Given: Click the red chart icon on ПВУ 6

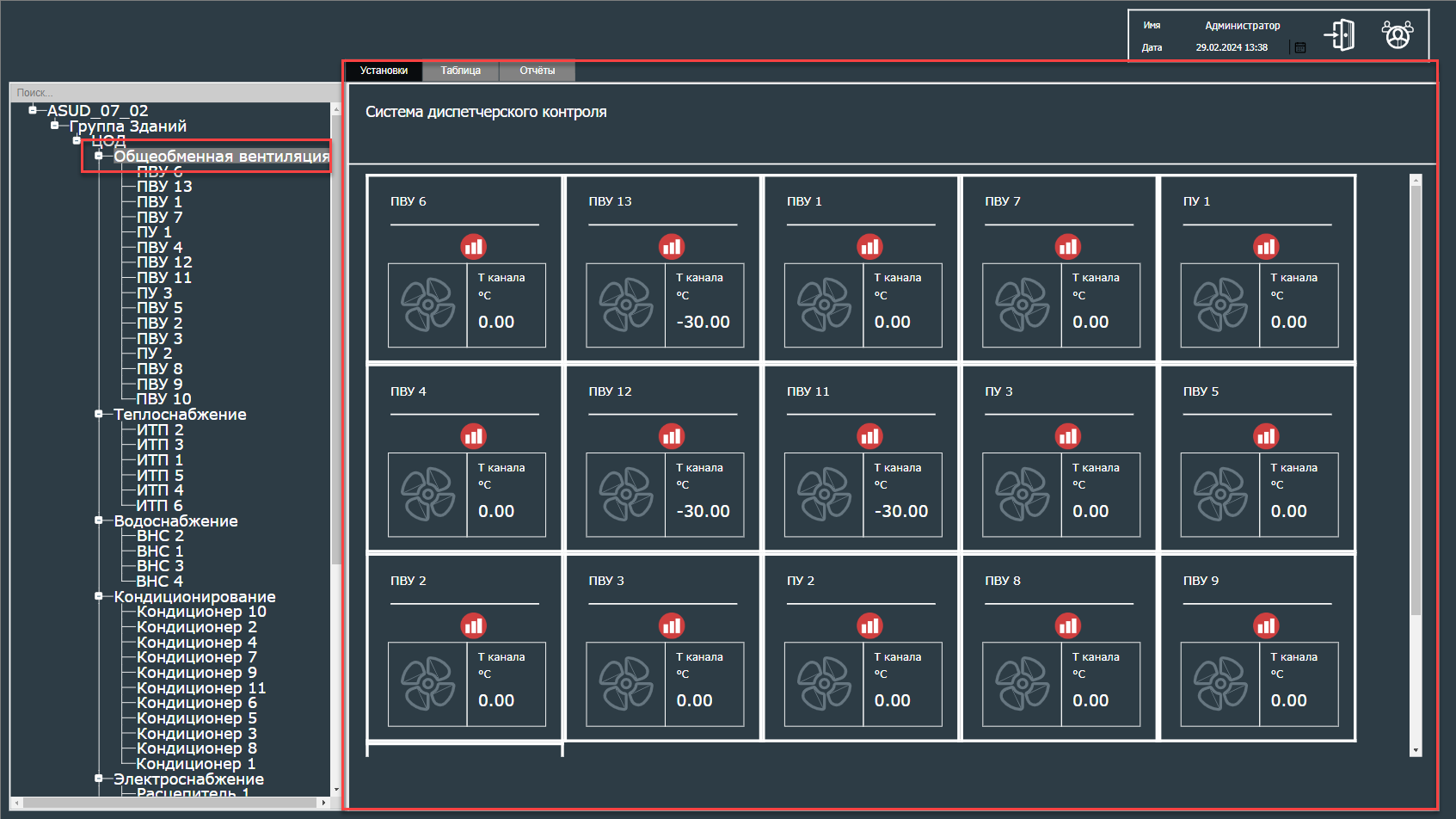Looking at the screenshot, I should point(473,247).
